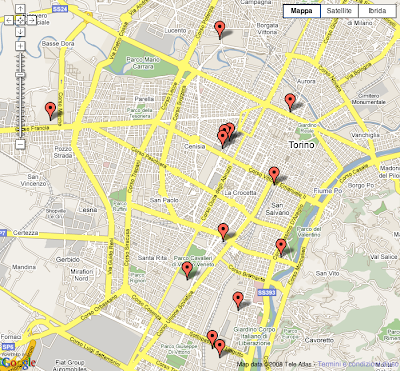Click the zoom slider handle
400x371 pixels.
point(20,74)
